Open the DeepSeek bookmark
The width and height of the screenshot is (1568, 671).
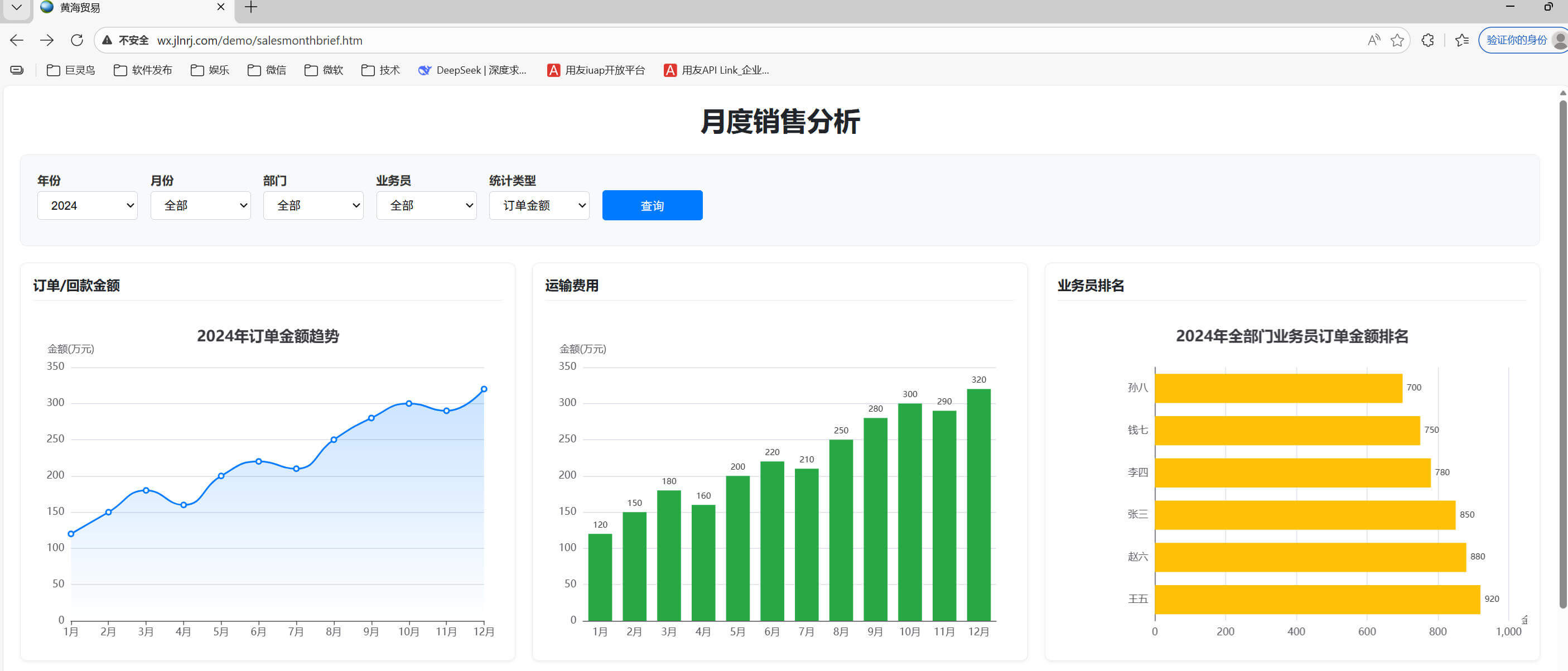pyautogui.click(x=472, y=70)
